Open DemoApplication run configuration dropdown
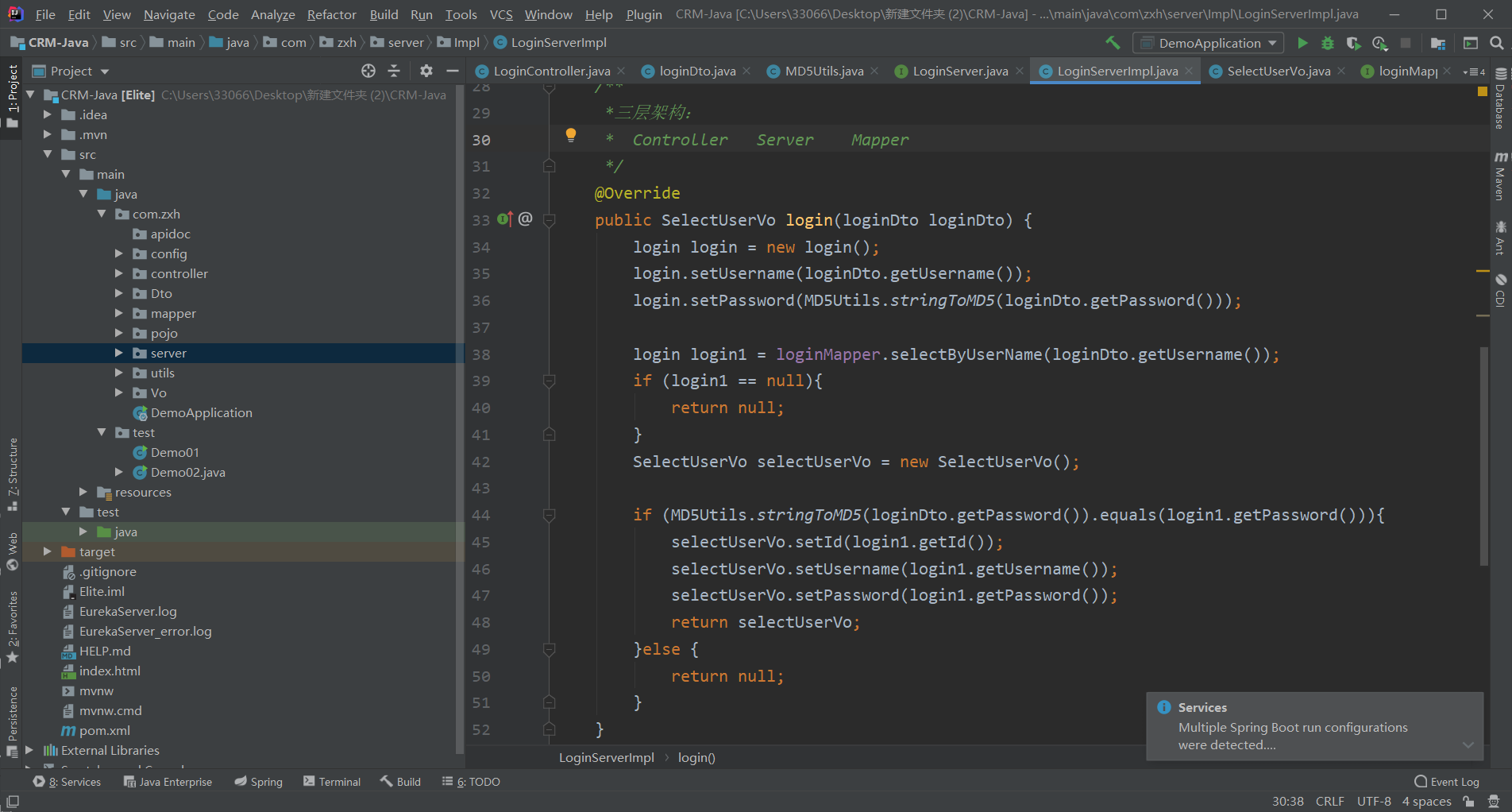 tap(1209, 43)
